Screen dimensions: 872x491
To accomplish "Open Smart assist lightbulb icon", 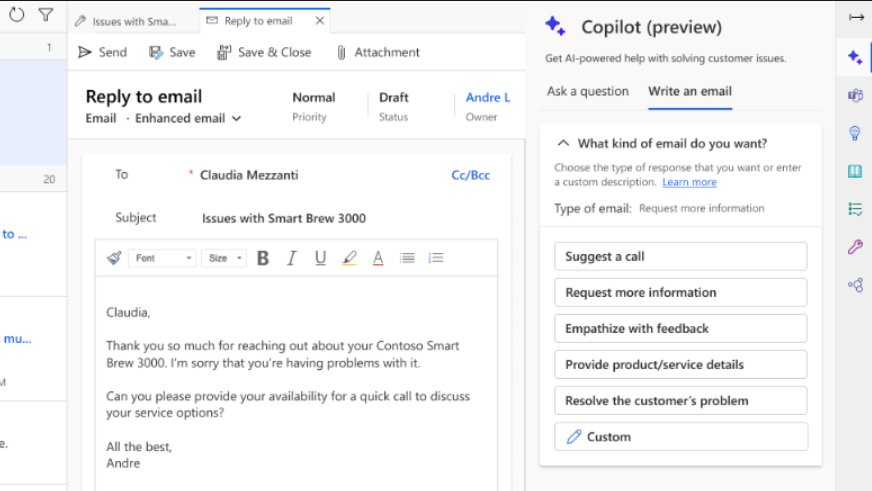I will tap(855, 133).
